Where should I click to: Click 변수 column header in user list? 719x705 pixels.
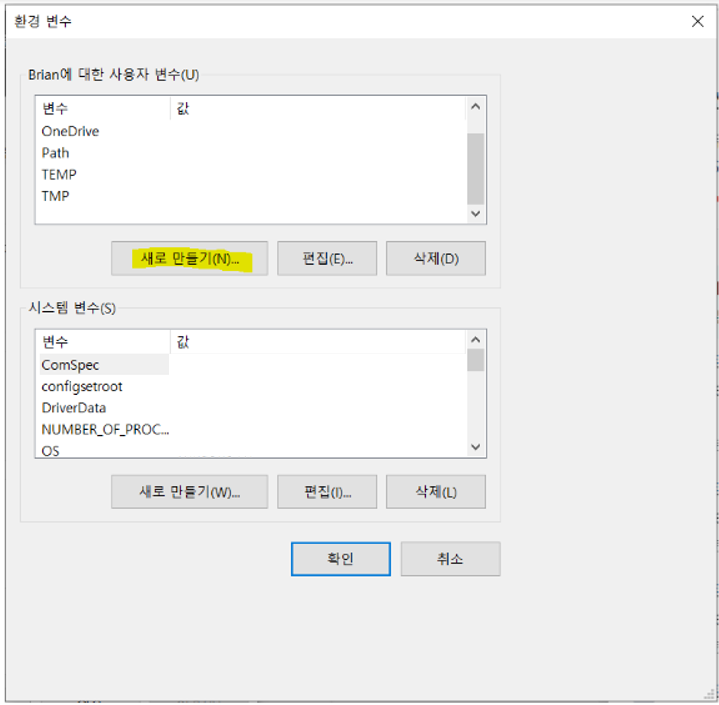pyautogui.click(x=104, y=109)
